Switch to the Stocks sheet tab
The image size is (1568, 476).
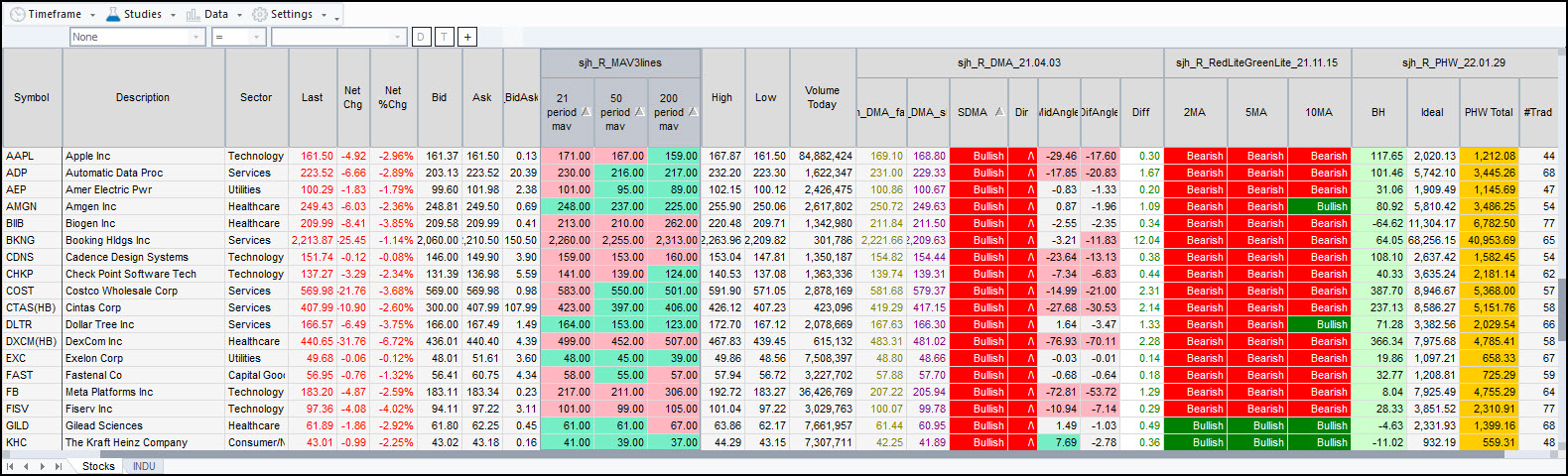pyautogui.click(x=98, y=466)
